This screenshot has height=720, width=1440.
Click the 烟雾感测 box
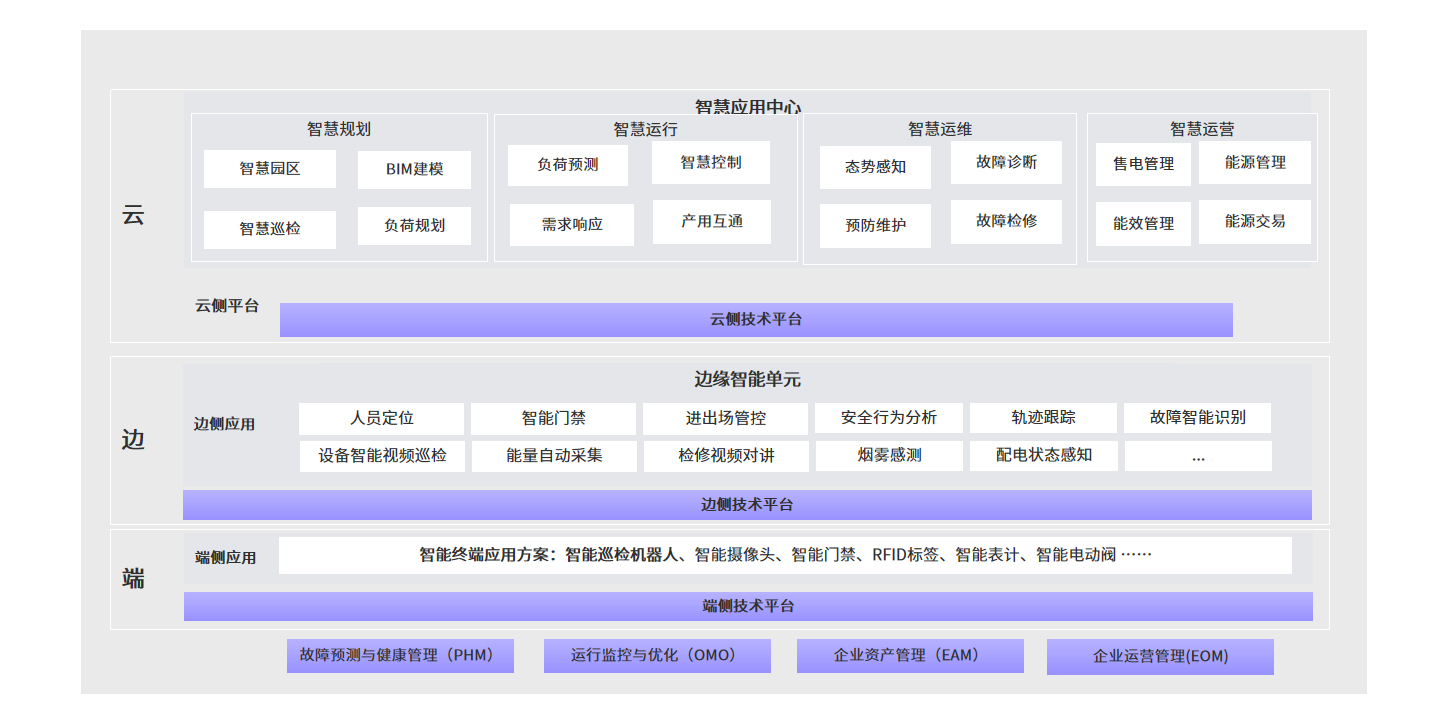[x=888, y=456]
